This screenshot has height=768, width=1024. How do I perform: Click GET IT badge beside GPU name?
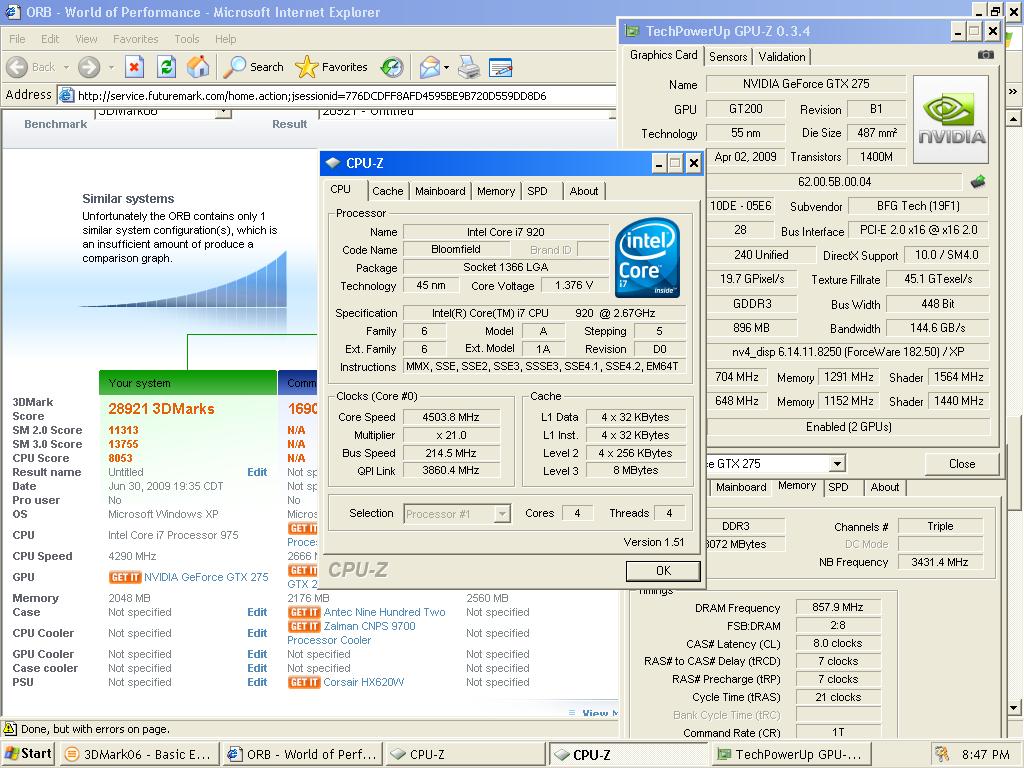pos(125,577)
